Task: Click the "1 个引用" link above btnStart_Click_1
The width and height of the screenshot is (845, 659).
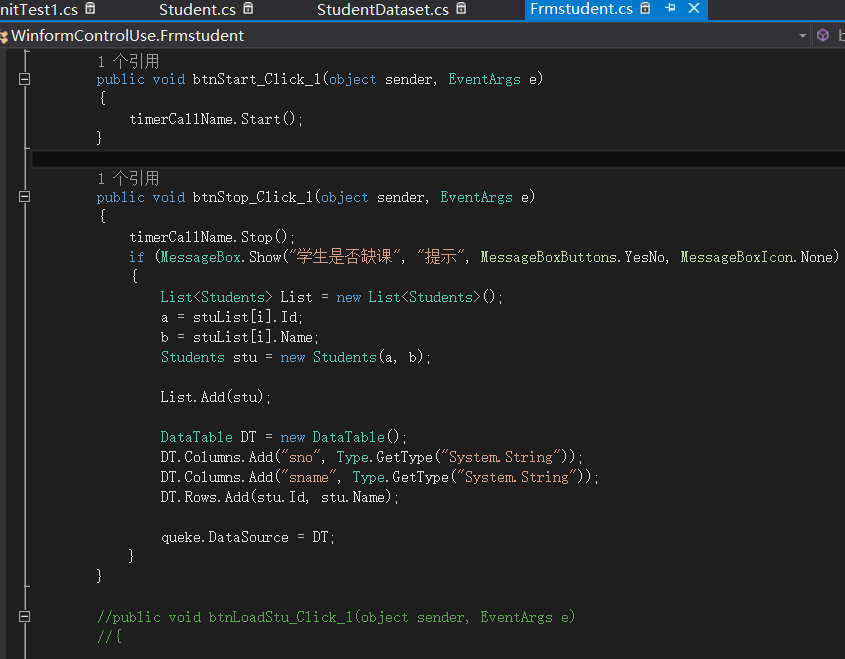Action: (128, 61)
